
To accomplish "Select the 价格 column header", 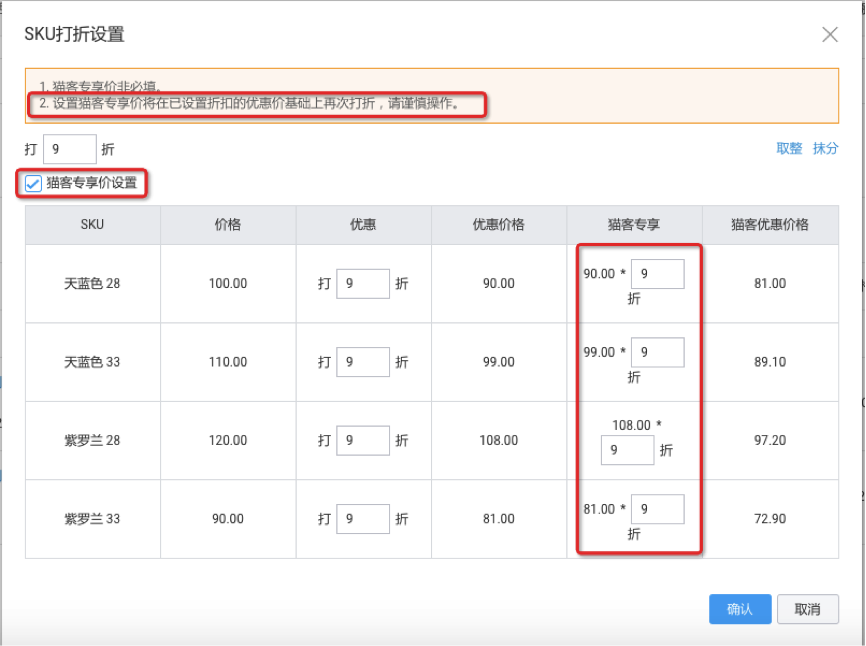I will tap(228, 224).
